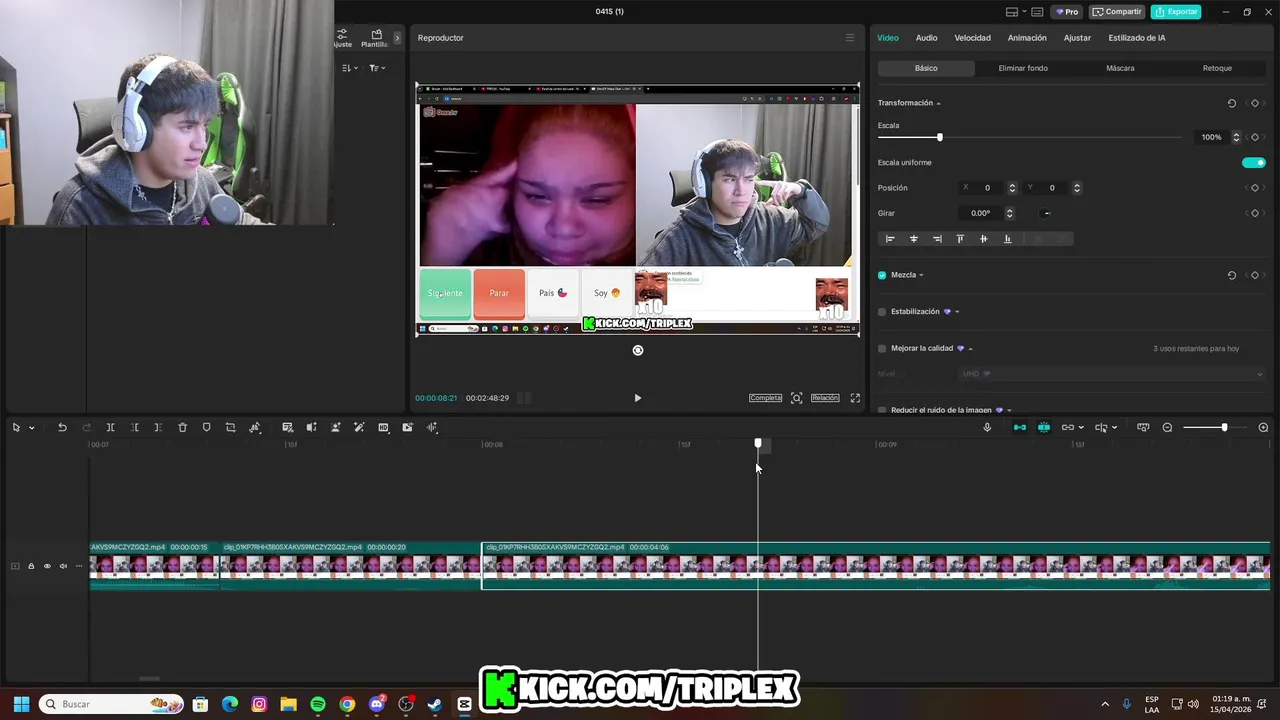Open the Ajustar tab
This screenshot has height=720, width=1280.
click(x=1077, y=38)
